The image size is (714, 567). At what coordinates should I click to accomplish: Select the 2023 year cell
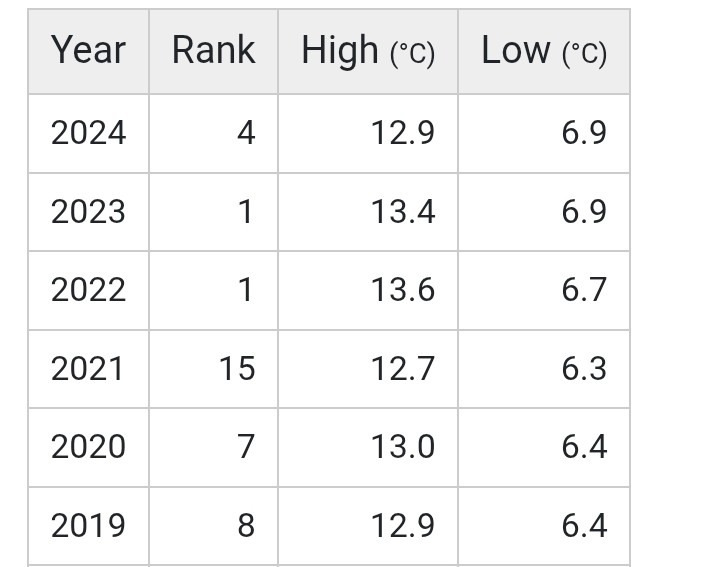point(88,212)
